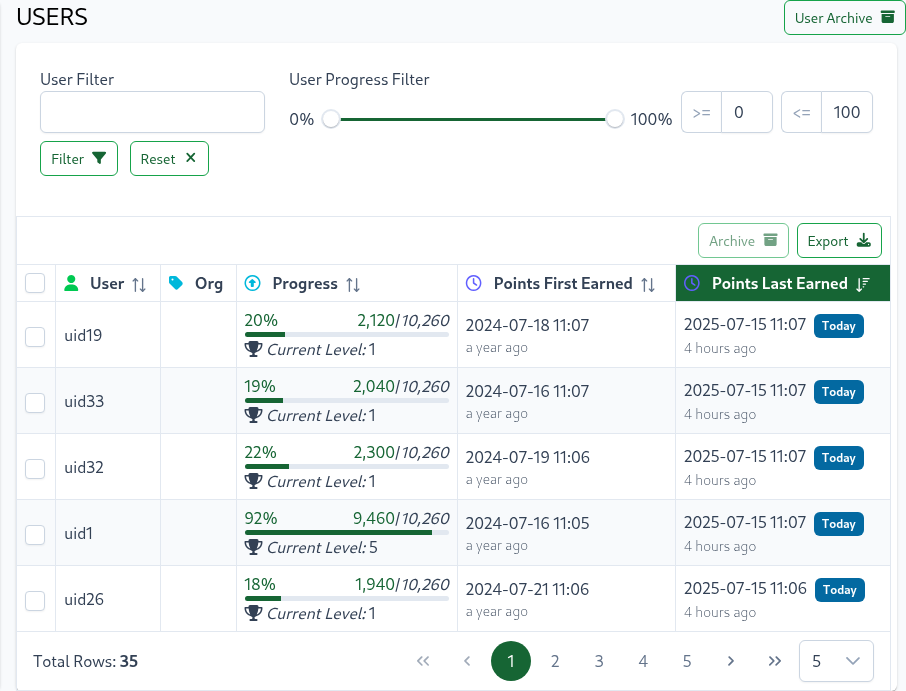Click the funnel icon on Filter button
This screenshot has height=691, width=906.
(x=99, y=158)
